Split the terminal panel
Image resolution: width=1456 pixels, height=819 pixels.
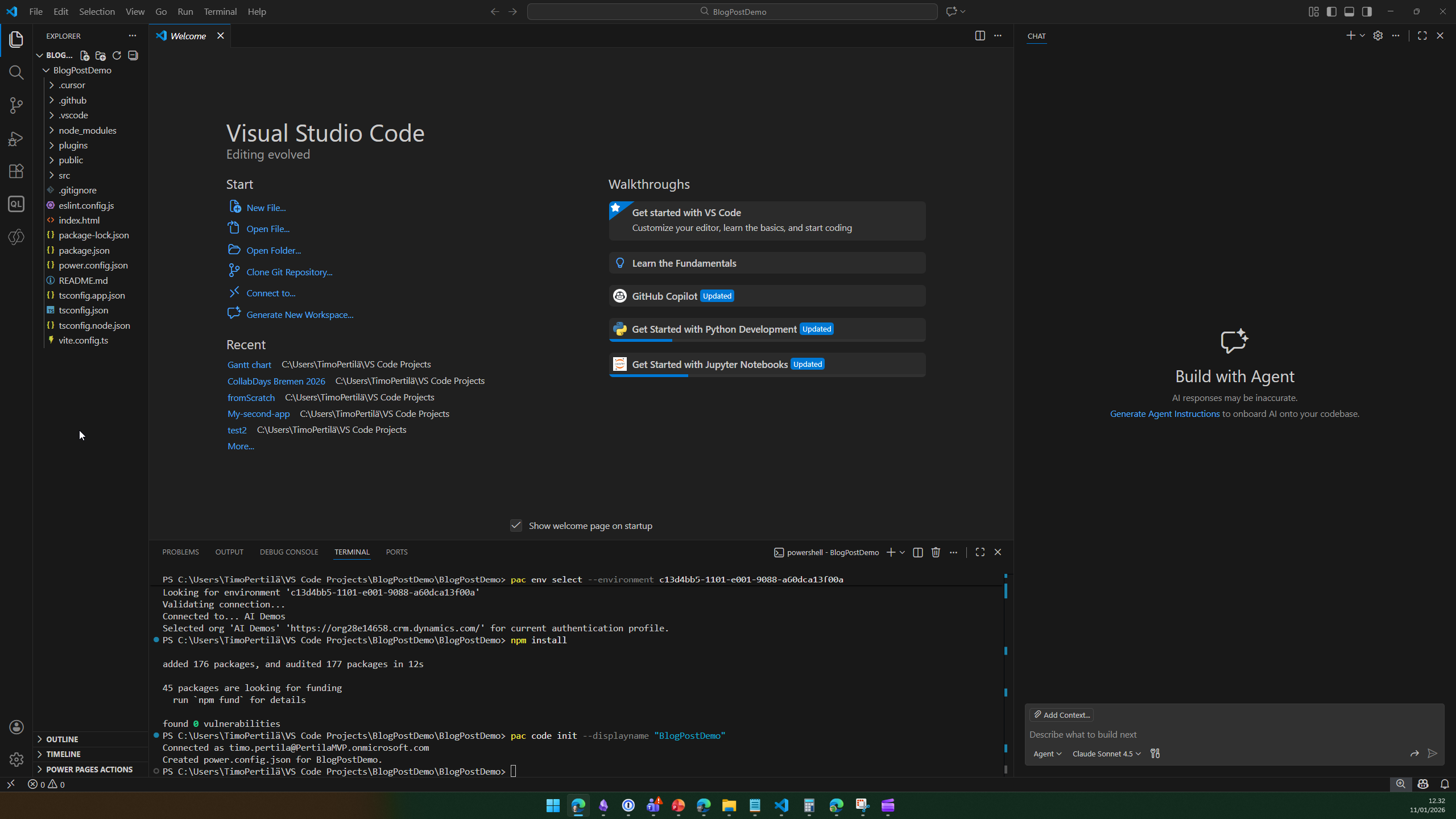(917, 552)
